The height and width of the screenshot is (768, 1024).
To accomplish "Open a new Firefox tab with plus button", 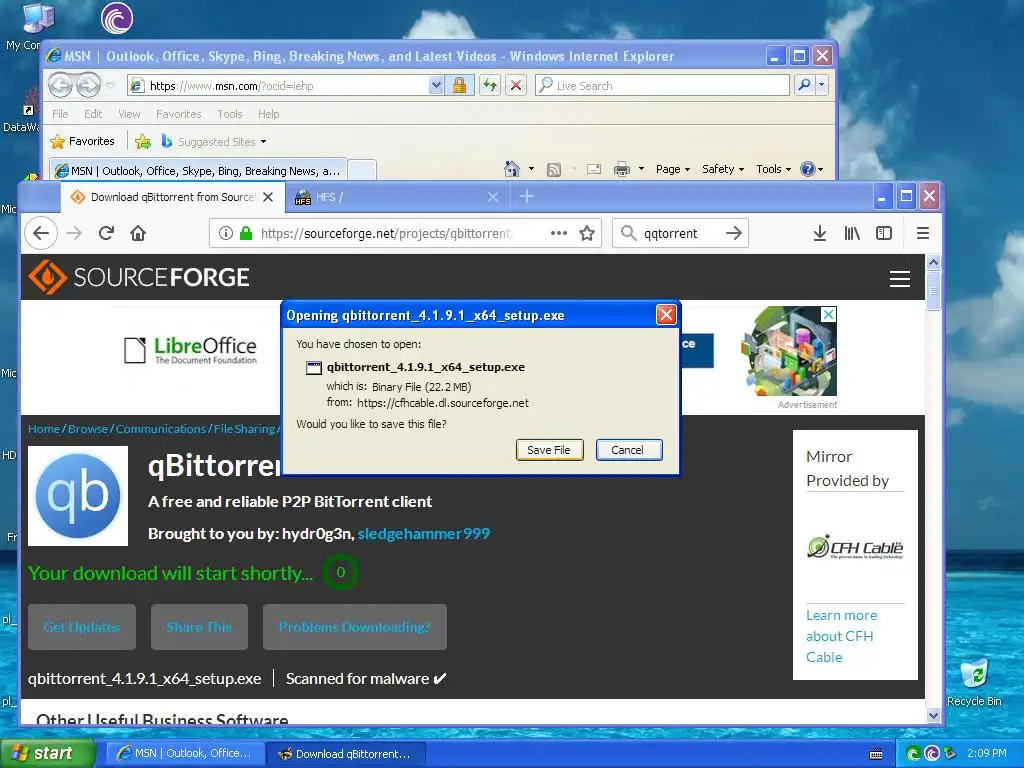I will pos(527,196).
